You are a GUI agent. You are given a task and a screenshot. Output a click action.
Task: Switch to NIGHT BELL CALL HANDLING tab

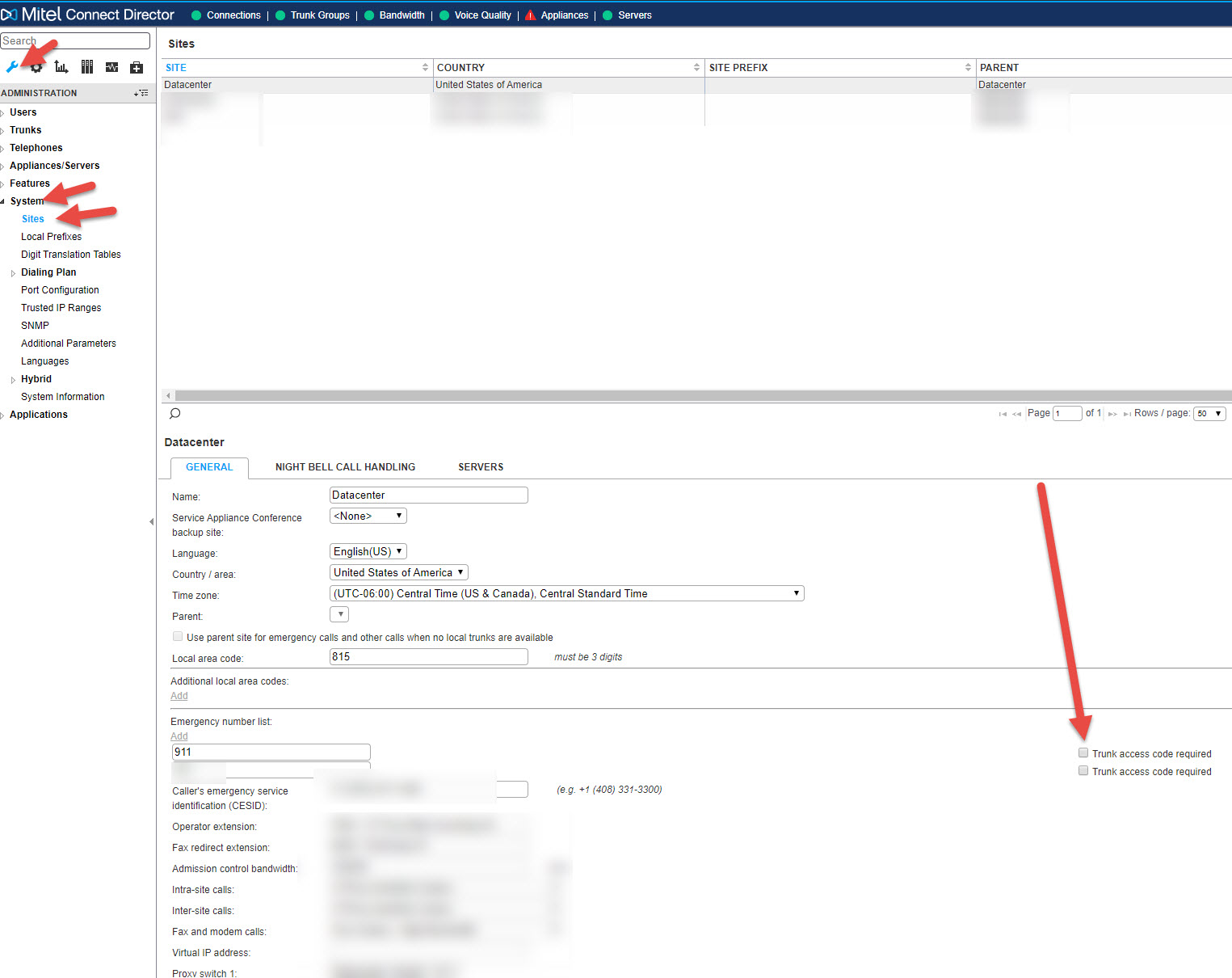pyautogui.click(x=345, y=467)
